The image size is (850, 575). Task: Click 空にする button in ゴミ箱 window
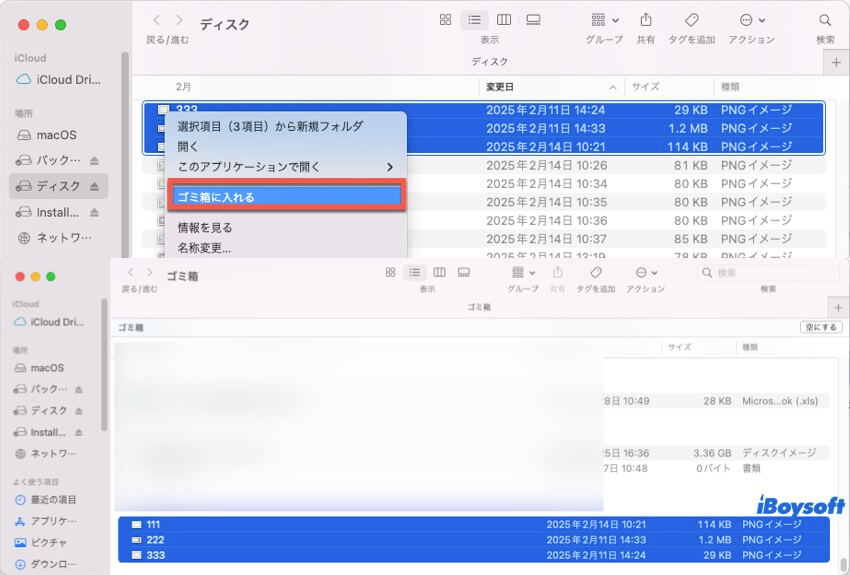(x=821, y=327)
